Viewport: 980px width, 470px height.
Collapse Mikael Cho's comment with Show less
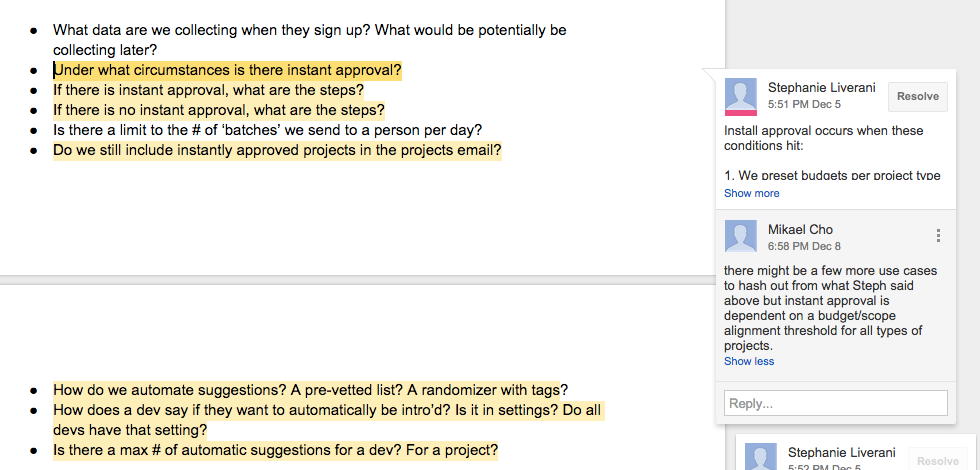pos(749,361)
